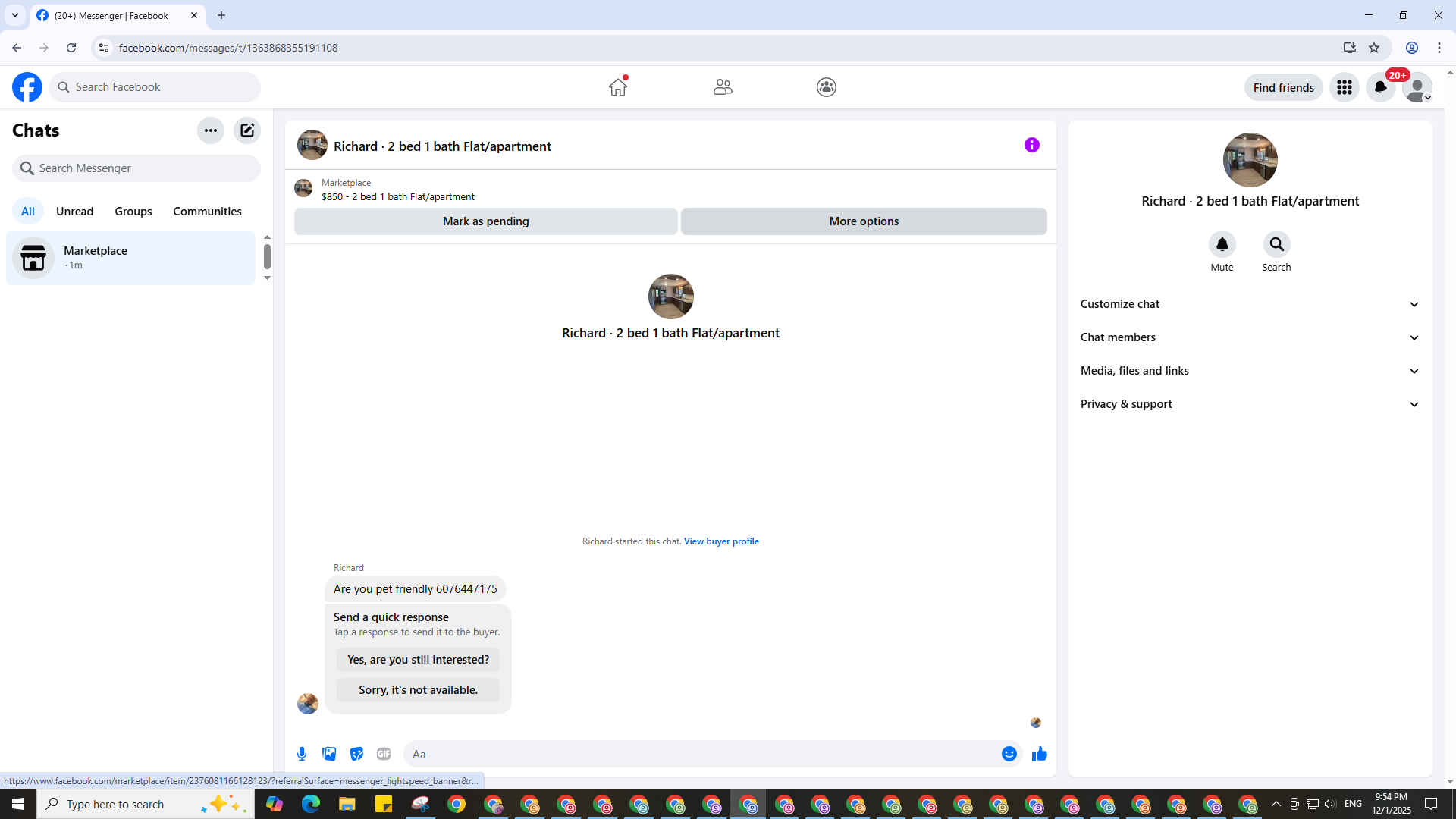The image size is (1456, 819).
Task: Open the Windows notification center
Action: tap(1431, 804)
